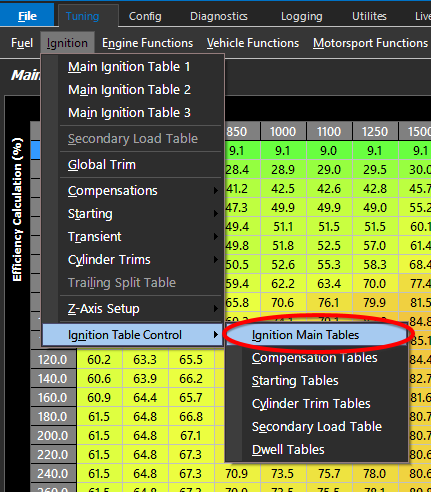
Task: Click cell 79.9 under 1250 column
Action: (x=375, y=303)
